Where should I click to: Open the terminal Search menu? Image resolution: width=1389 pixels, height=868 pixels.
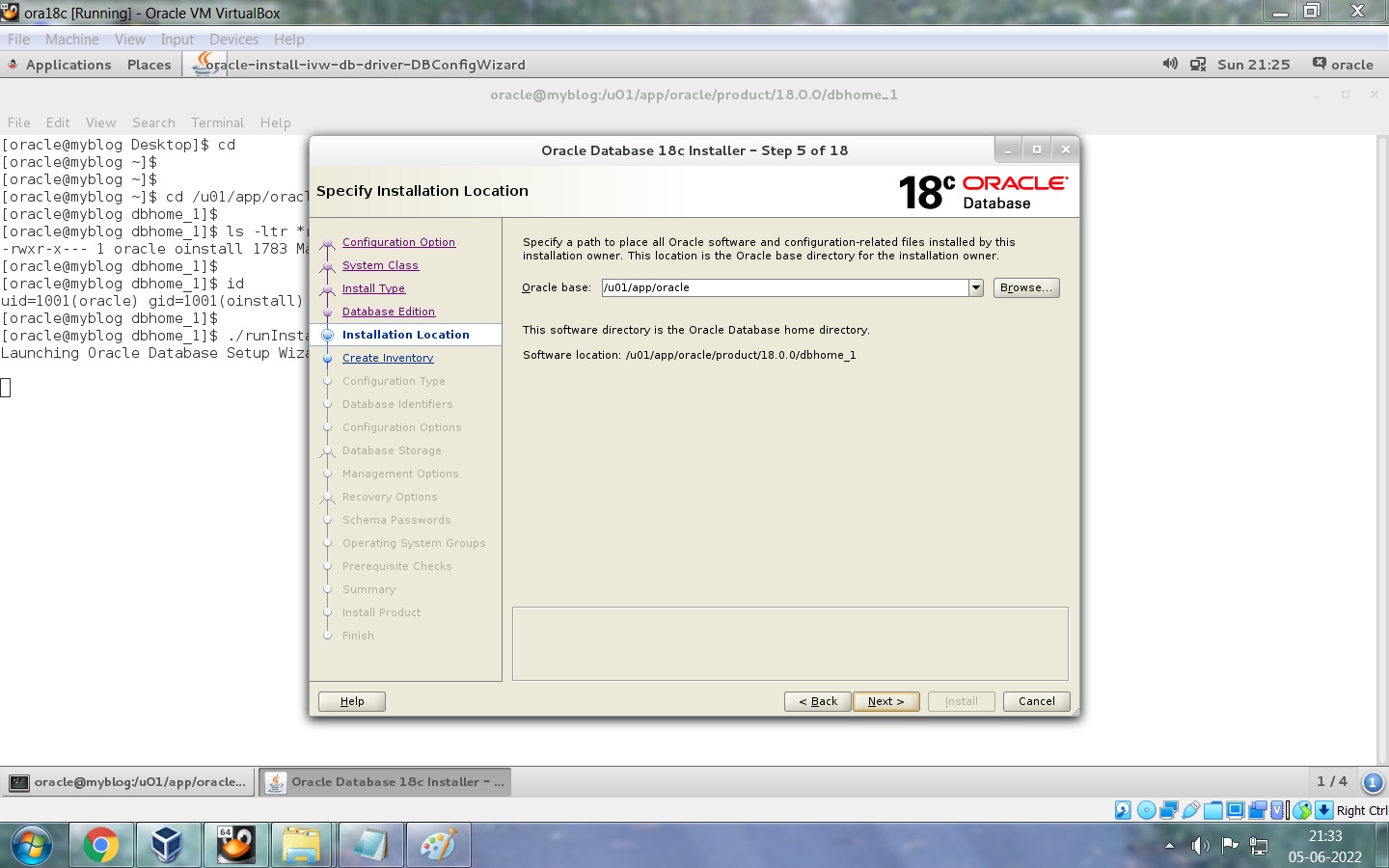tap(154, 122)
